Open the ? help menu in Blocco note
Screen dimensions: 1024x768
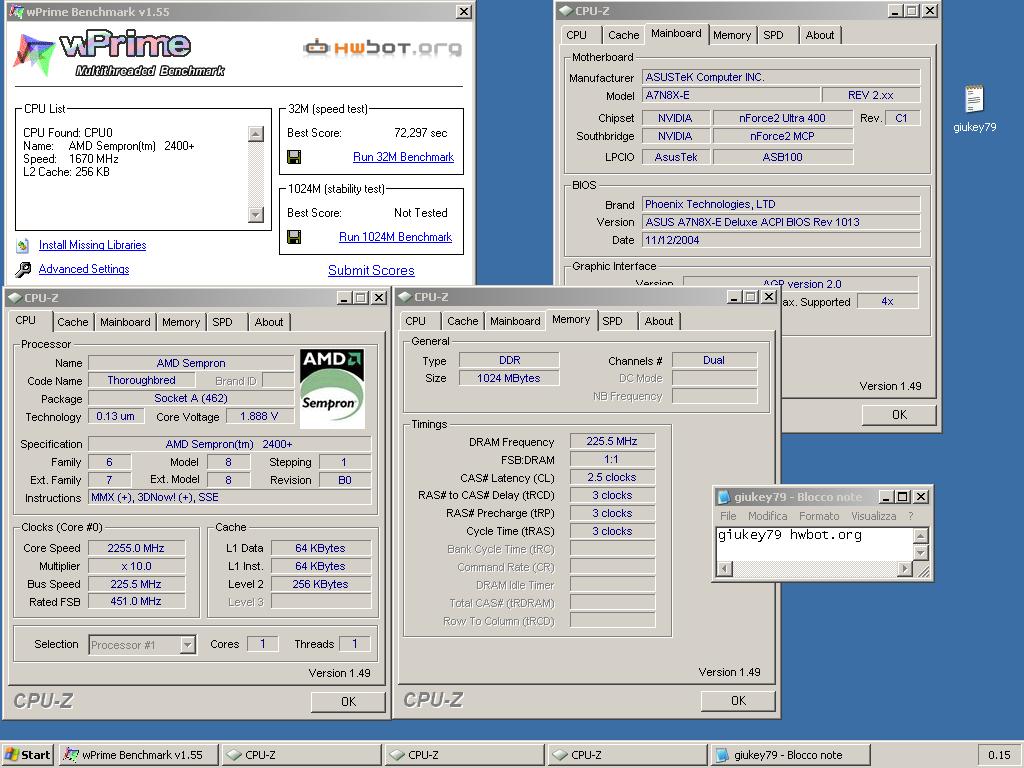click(x=910, y=516)
